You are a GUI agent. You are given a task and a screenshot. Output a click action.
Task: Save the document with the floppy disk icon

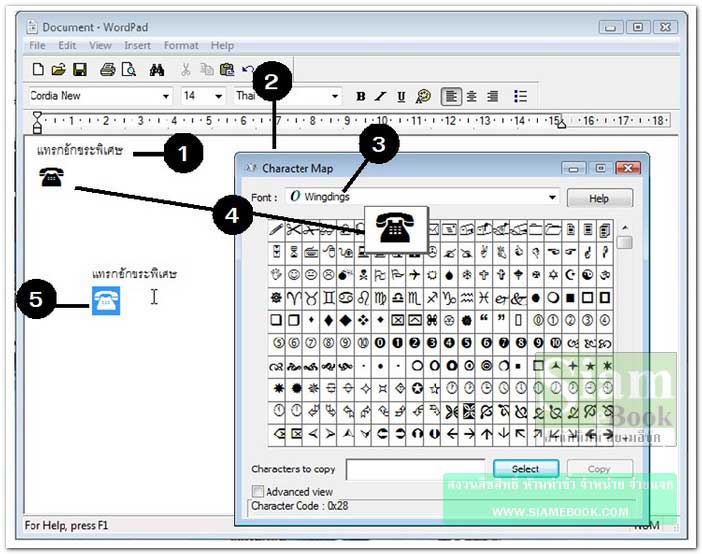tap(80, 69)
